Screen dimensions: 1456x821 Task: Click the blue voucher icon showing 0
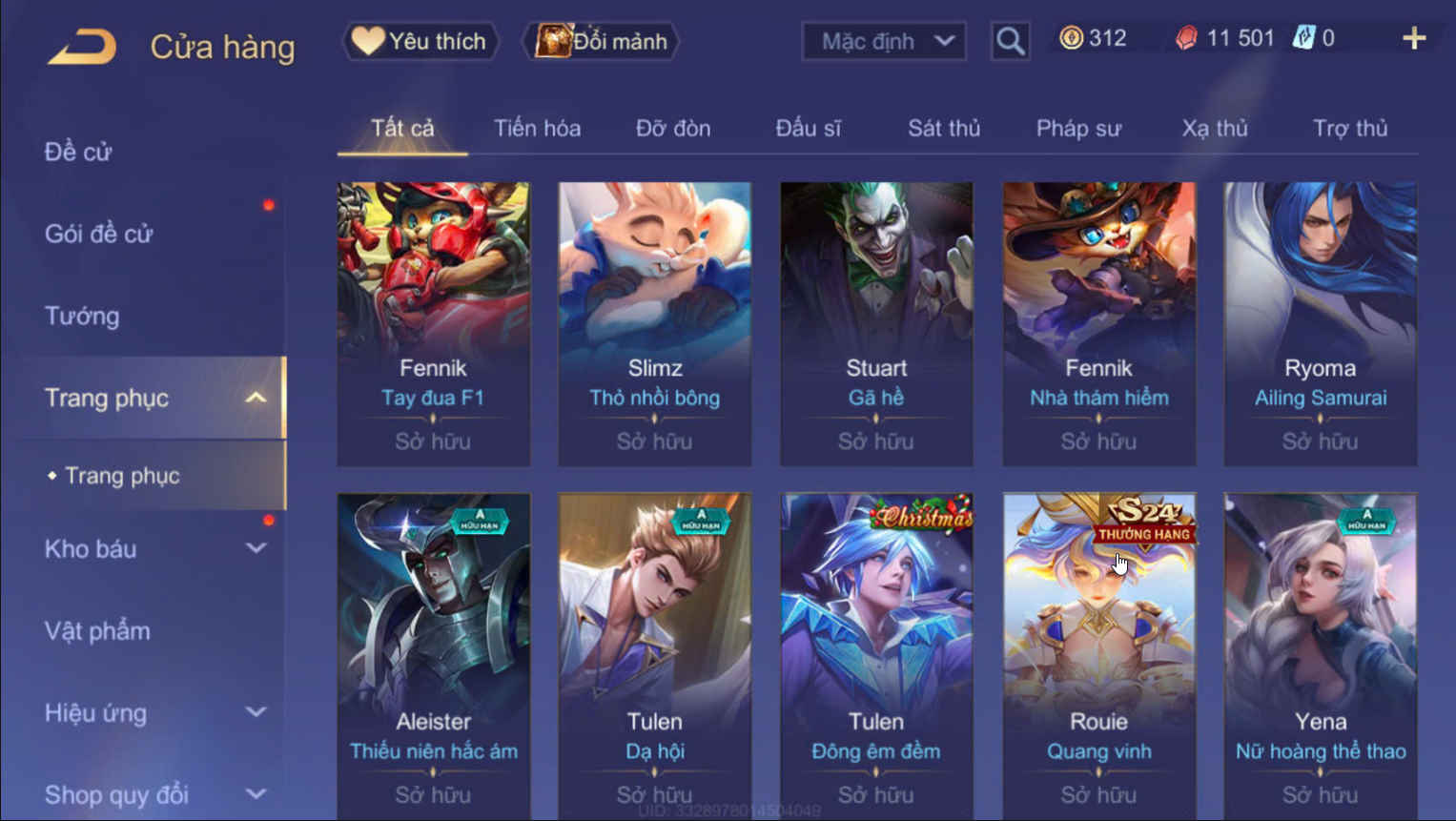click(x=1303, y=38)
